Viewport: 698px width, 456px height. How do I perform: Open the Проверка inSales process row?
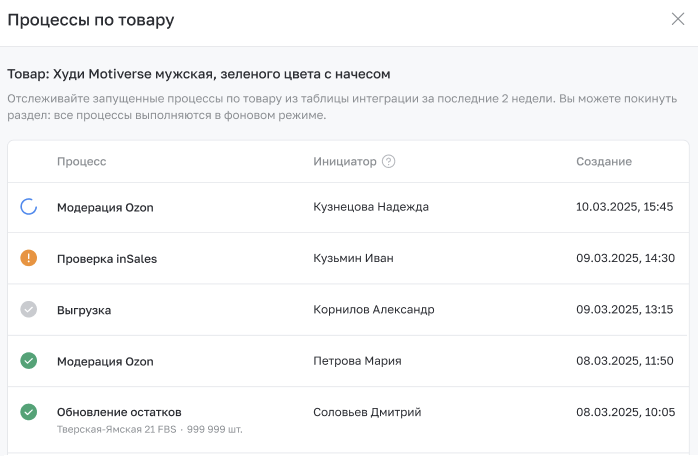pyautogui.click(x=107, y=259)
